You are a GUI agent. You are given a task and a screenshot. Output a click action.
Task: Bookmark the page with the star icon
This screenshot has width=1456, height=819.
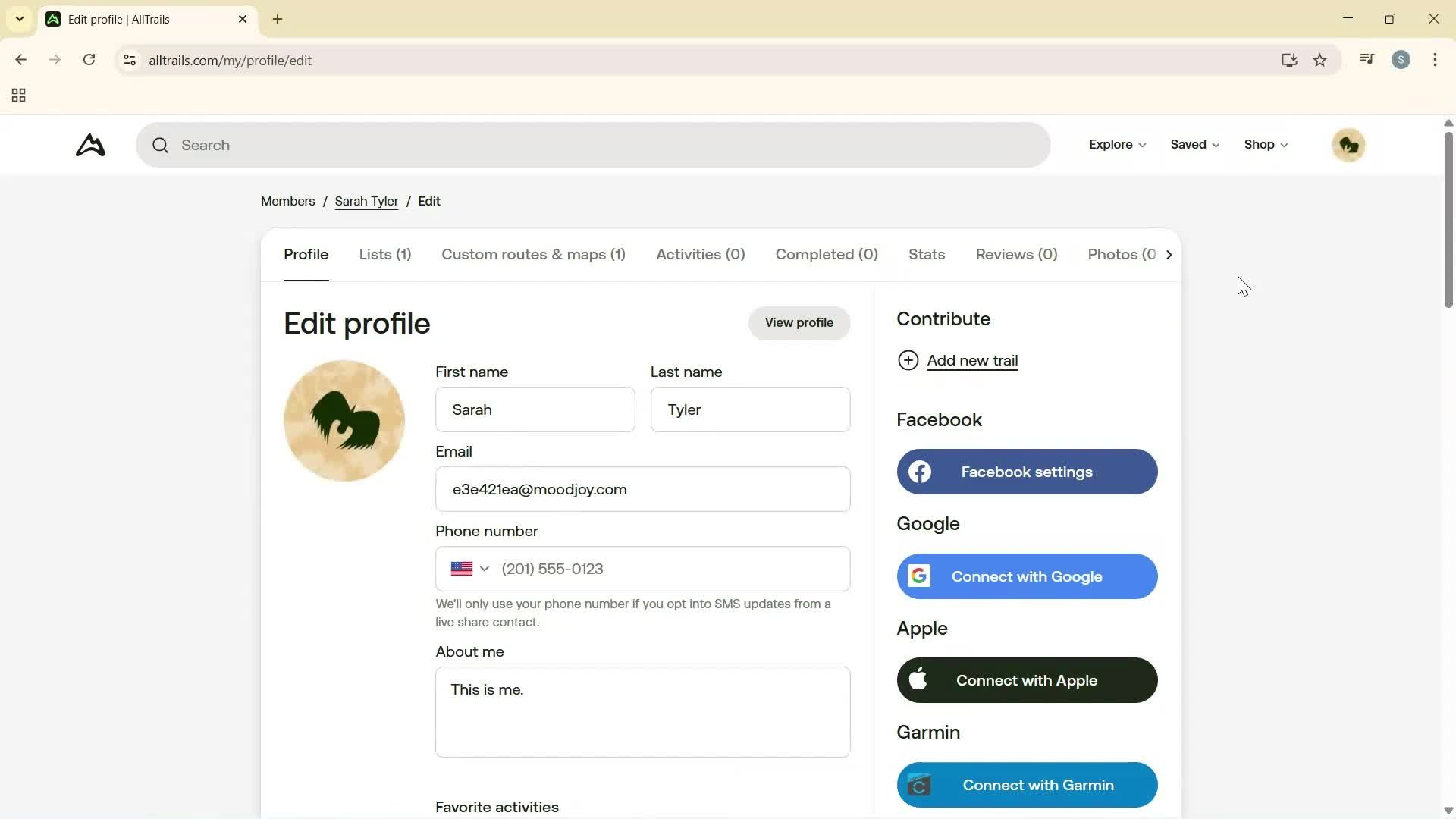coord(1320,60)
